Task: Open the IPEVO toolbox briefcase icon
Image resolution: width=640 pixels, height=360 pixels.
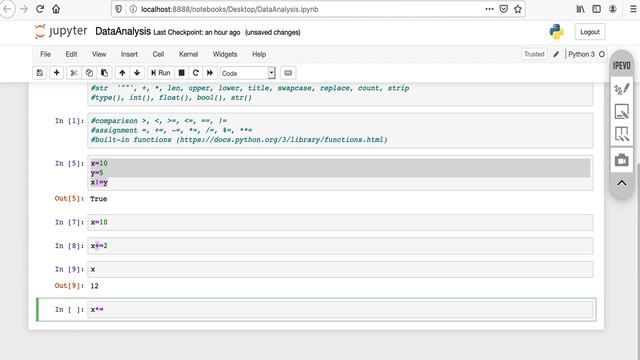Action: click(621, 160)
